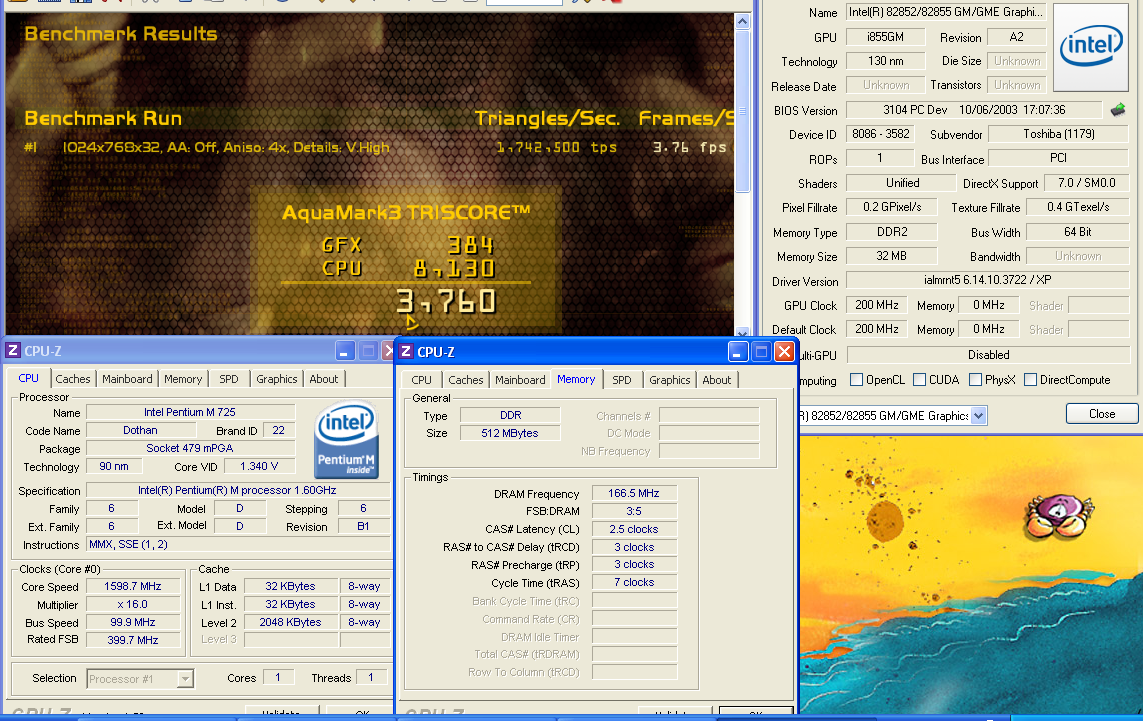Click the processor Name Intel Pentium M 725
The width and height of the screenshot is (1143, 721).
190,412
